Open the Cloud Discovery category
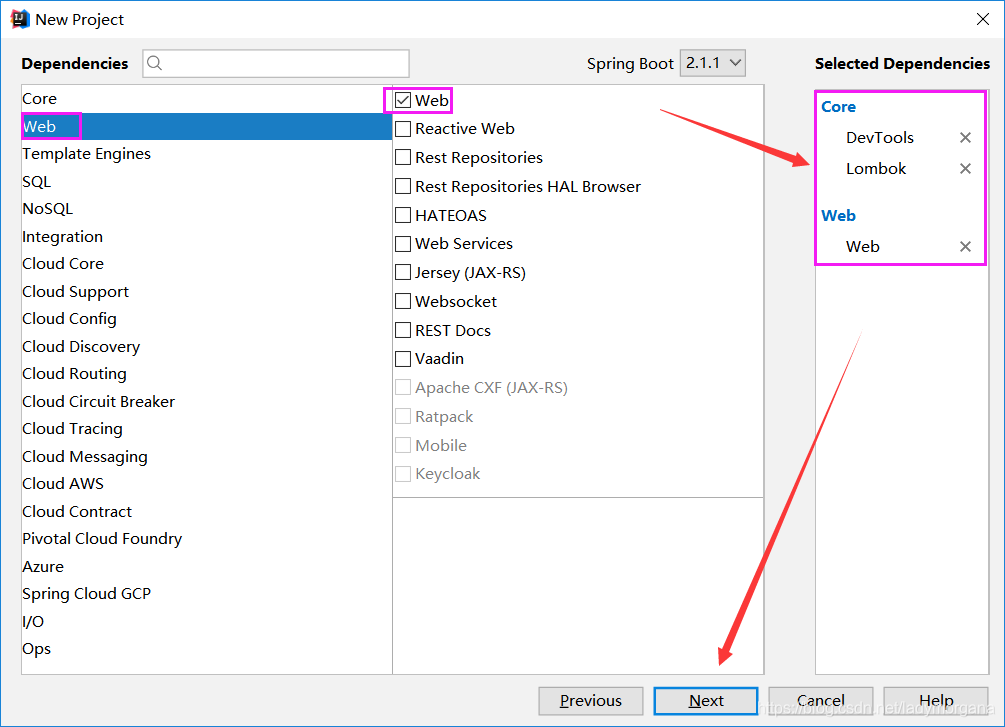This screenshot has width=1005, height=727. pos(206,346)
